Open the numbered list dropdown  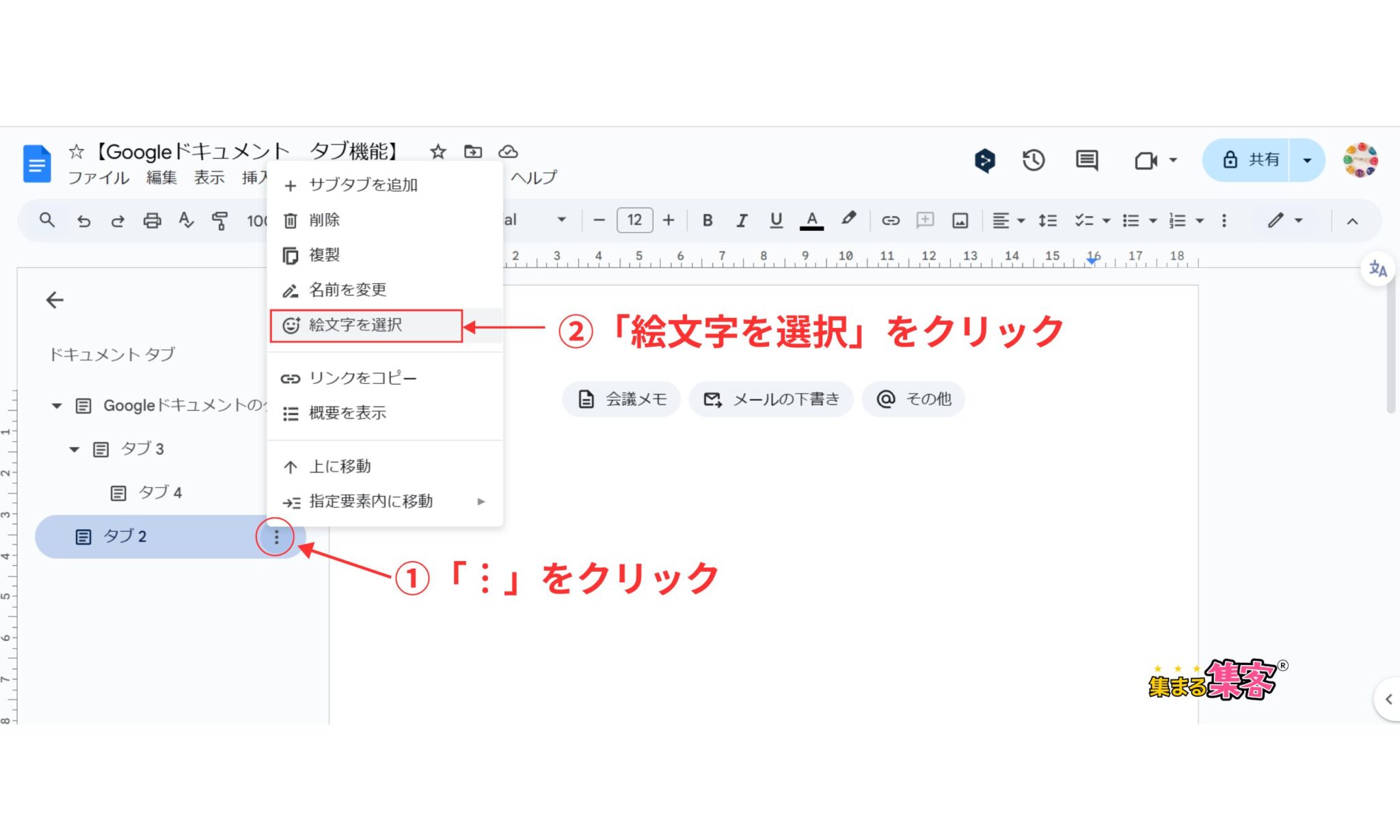click(x=1199, y=221)
